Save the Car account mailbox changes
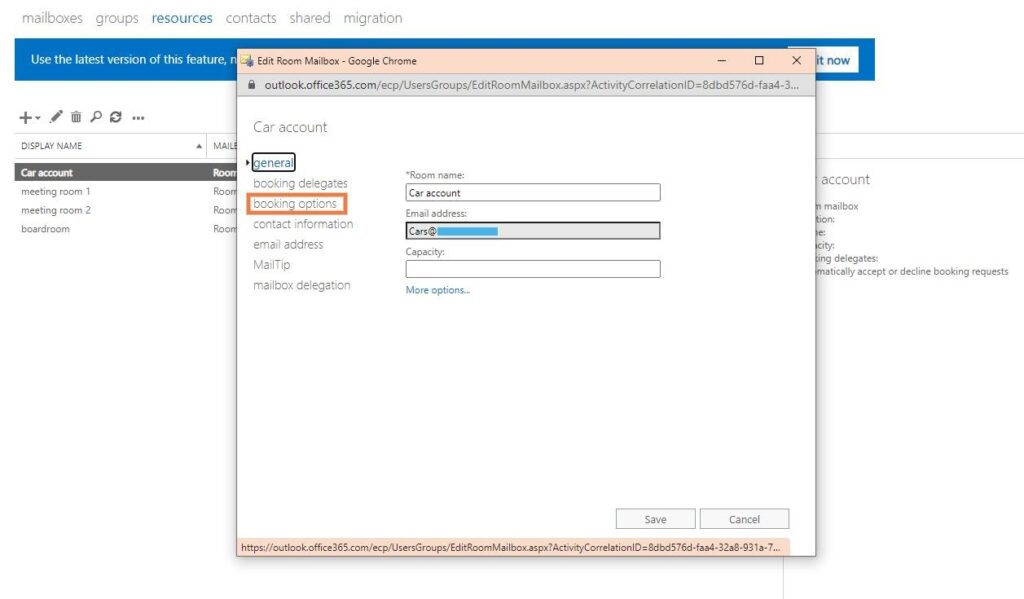 point(655,518)
